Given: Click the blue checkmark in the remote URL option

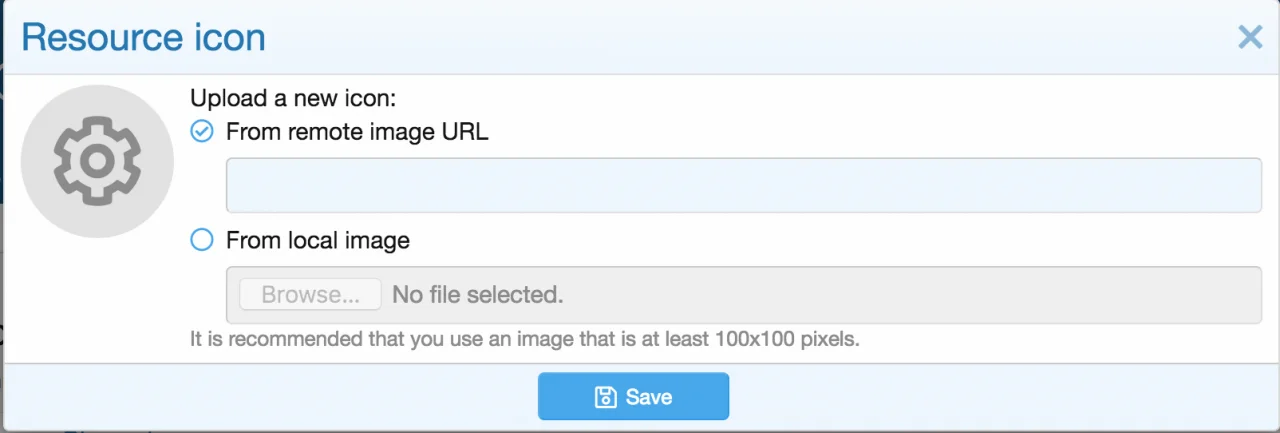Looking at the screenshot, I should (202, 131).
